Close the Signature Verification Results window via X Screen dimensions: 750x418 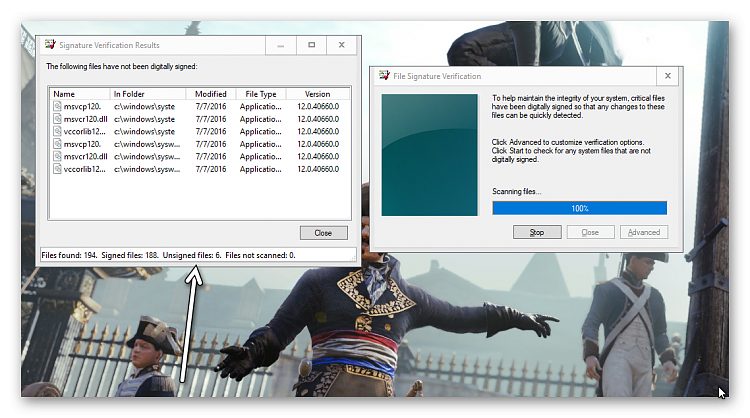click(x=342, y=45)
